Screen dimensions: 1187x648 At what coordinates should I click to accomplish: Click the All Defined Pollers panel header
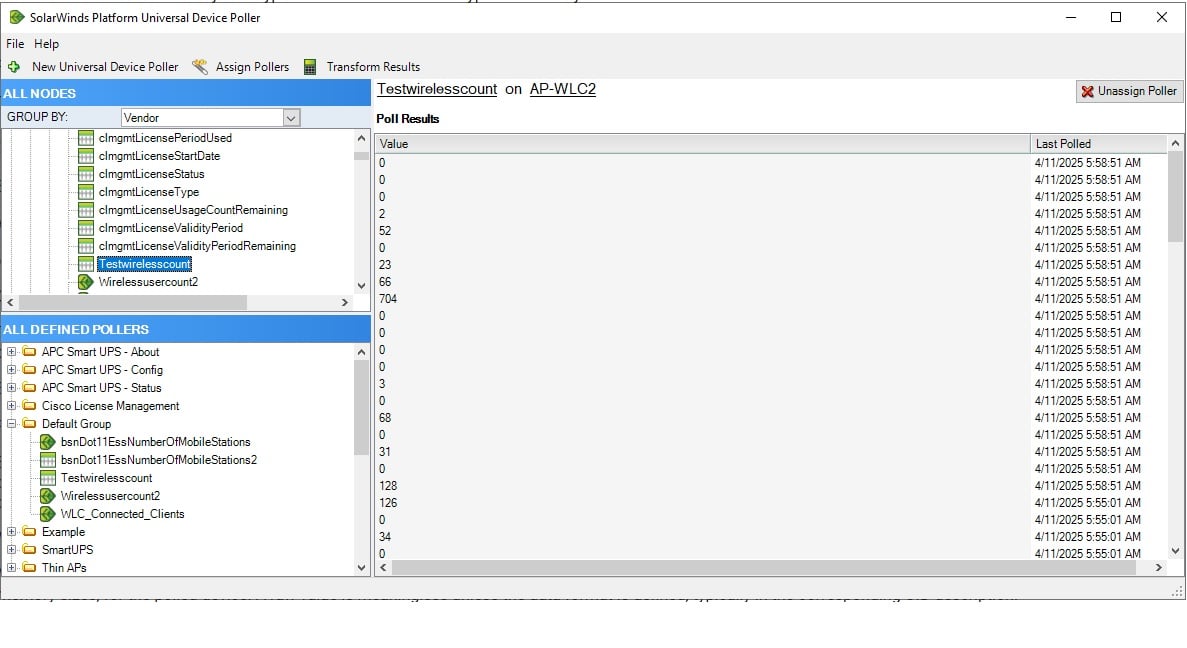pos(185,329)
